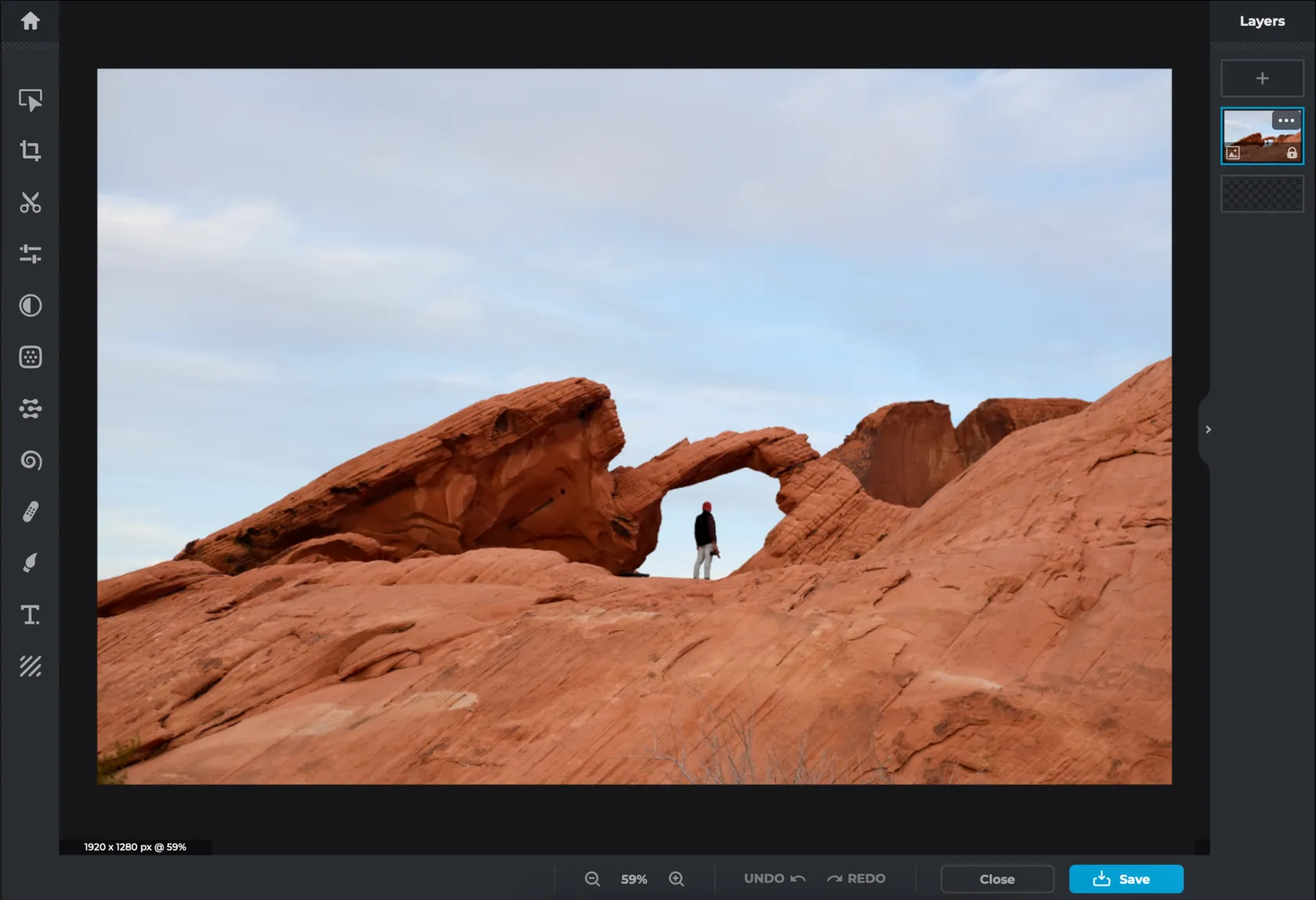Select the Draw brush tool

pos(31,563)
